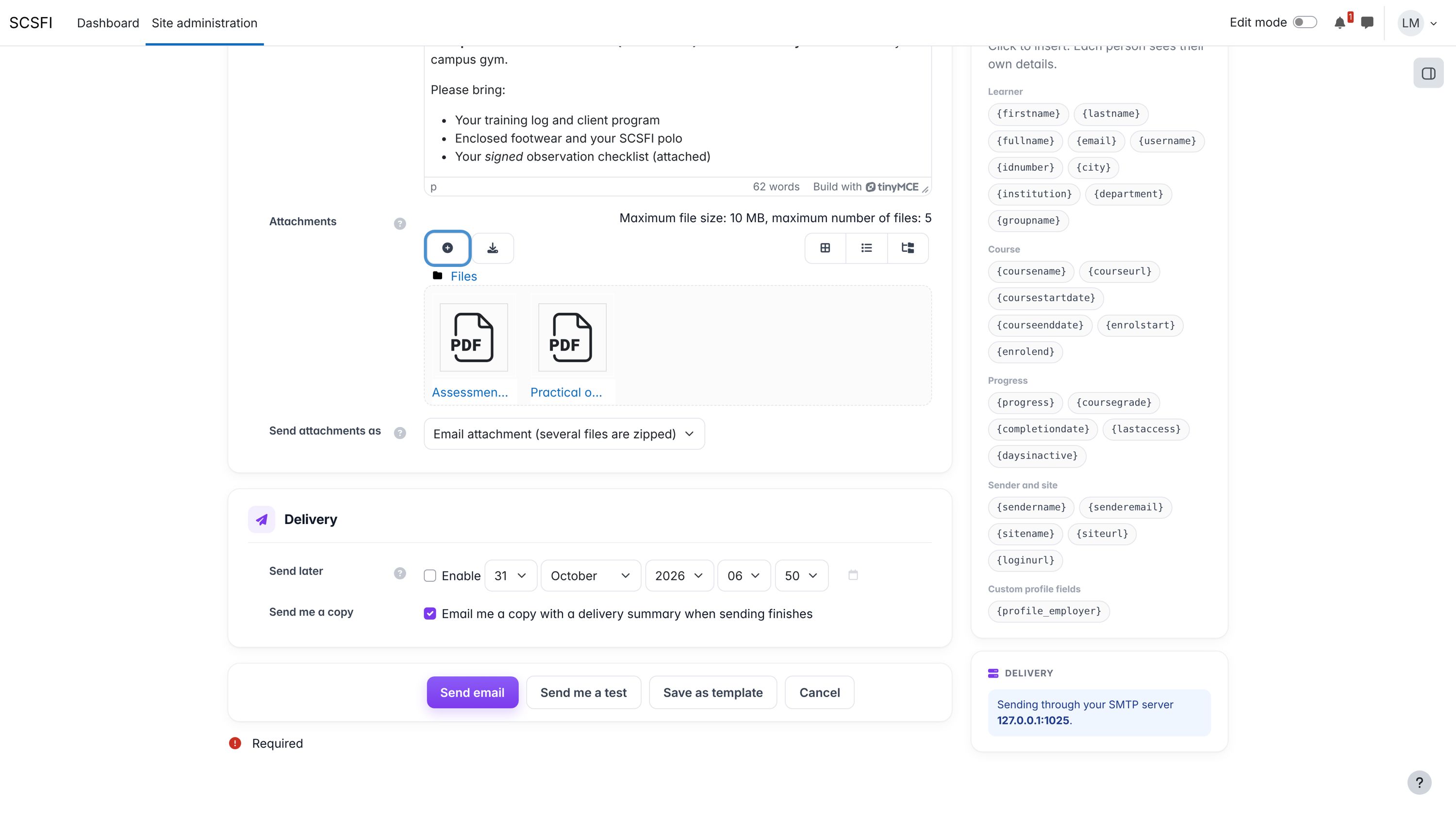This screenshot has width=1456, height=819.
Task: Go to Dashboard tab
Action: pos(108,23)
